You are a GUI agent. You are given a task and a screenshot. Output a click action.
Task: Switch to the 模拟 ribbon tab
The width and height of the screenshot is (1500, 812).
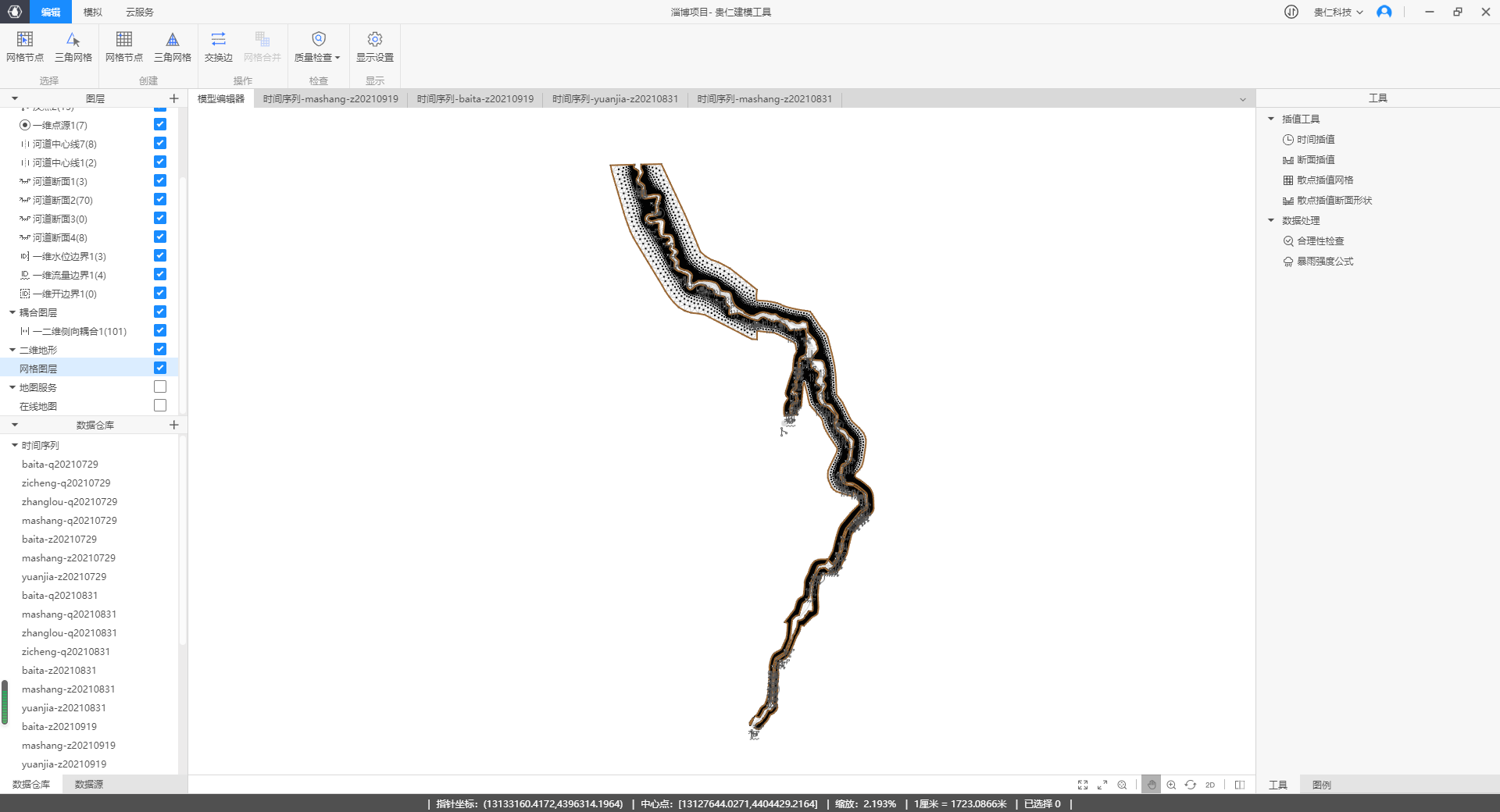93,12
